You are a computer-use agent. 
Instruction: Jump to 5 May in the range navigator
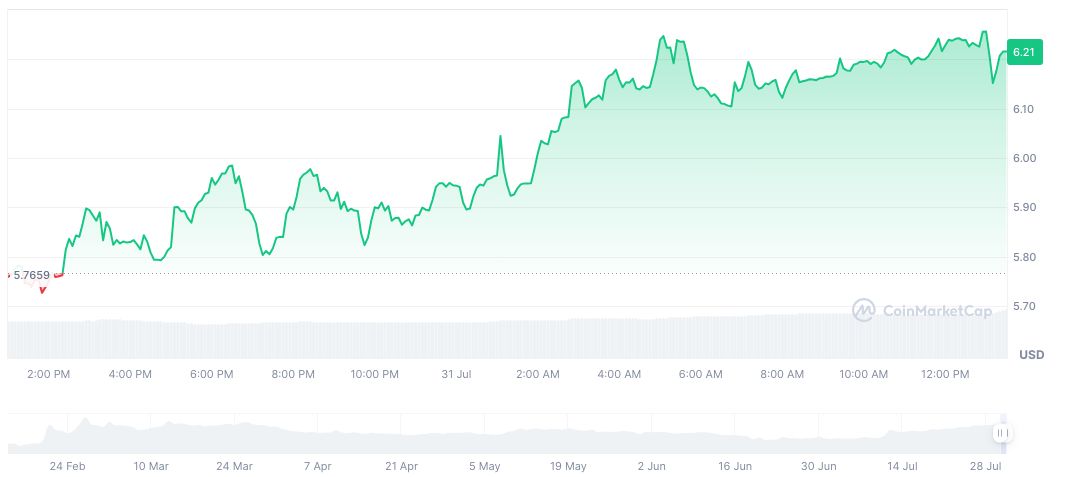[484, 466]
